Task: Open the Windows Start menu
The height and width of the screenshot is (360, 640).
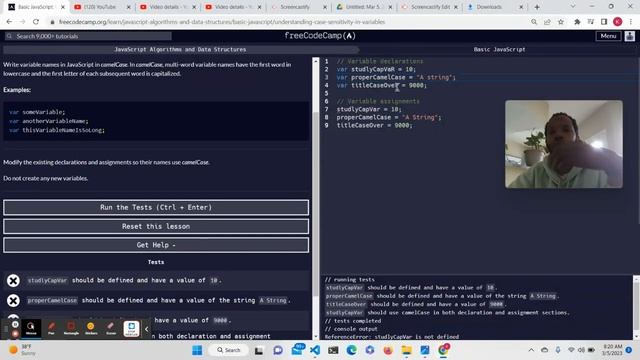Action: (197, 350)
